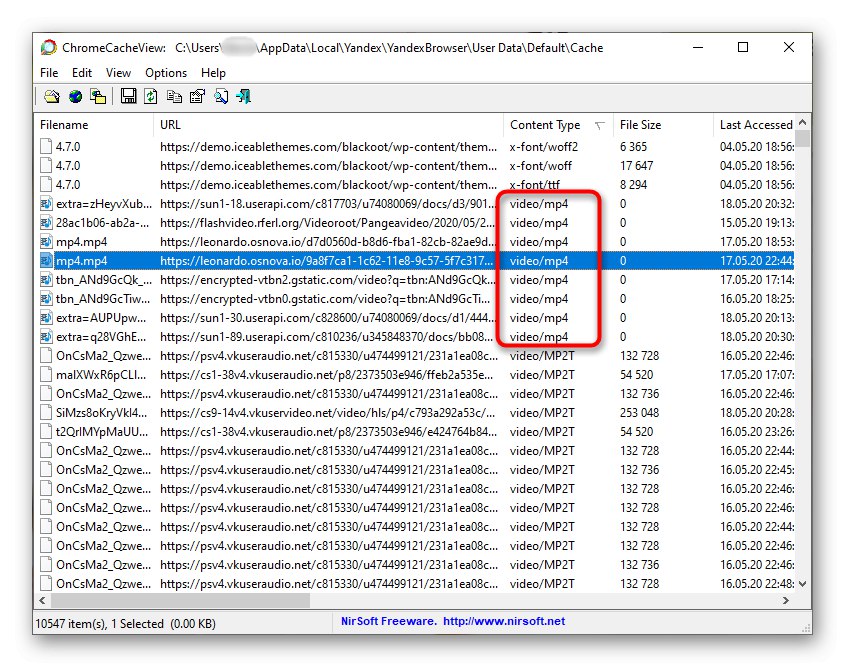This screenshot has height=667, width=845.
Task: Click the file size 253 048 cell
Action: click(639, 413)
